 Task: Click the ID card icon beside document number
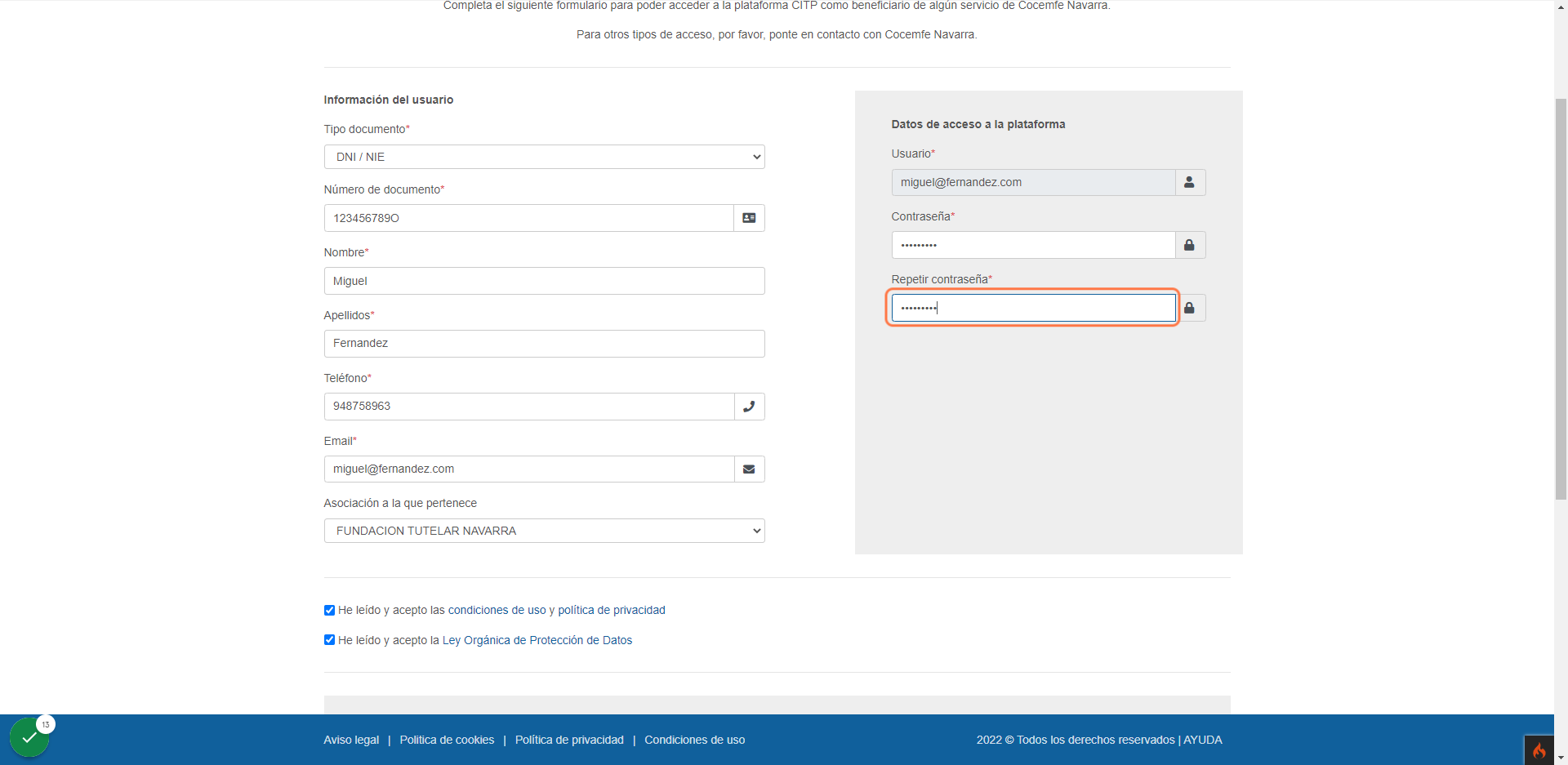point(749,218)
